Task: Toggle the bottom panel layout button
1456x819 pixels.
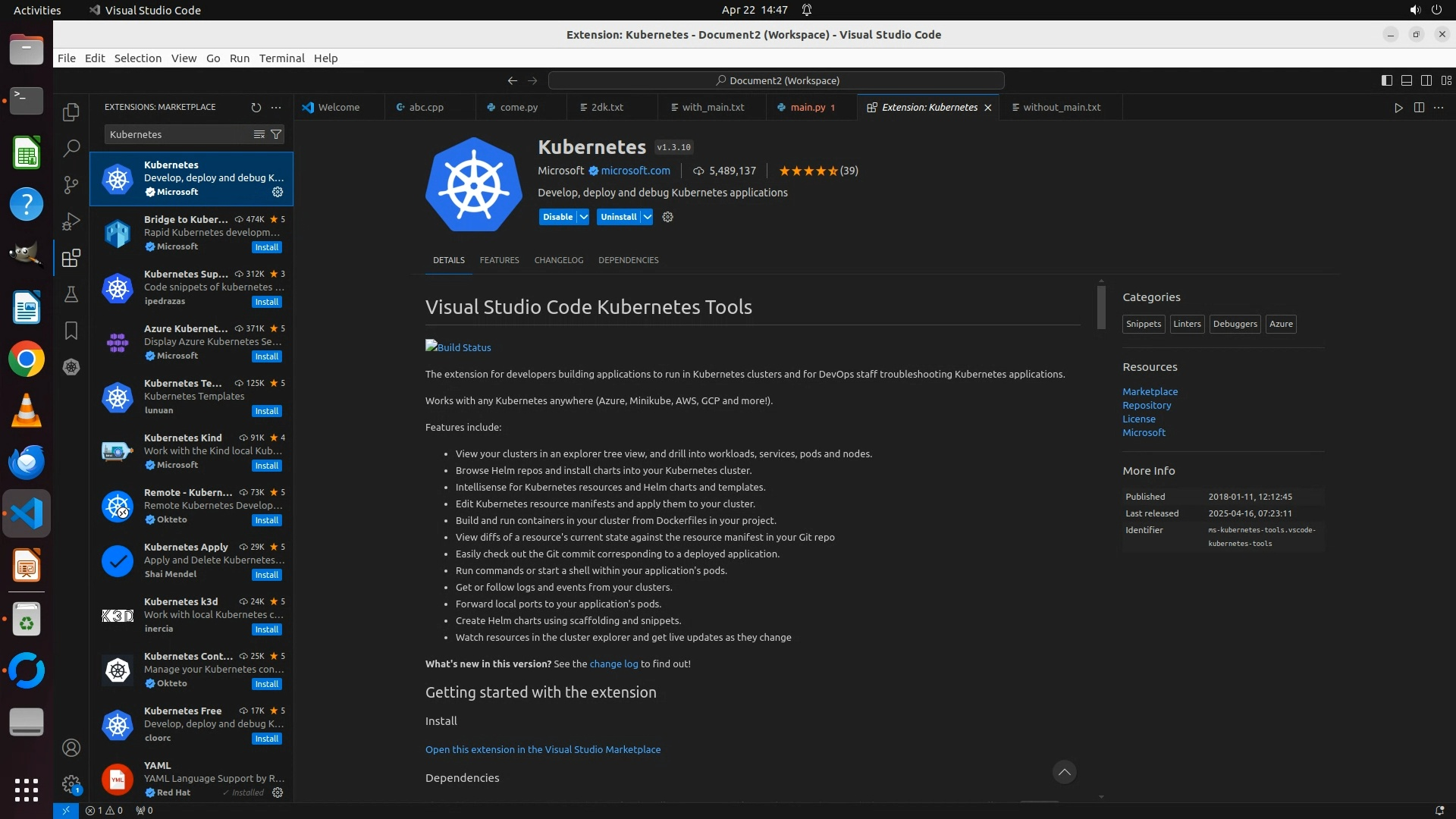Action: 1407,80
